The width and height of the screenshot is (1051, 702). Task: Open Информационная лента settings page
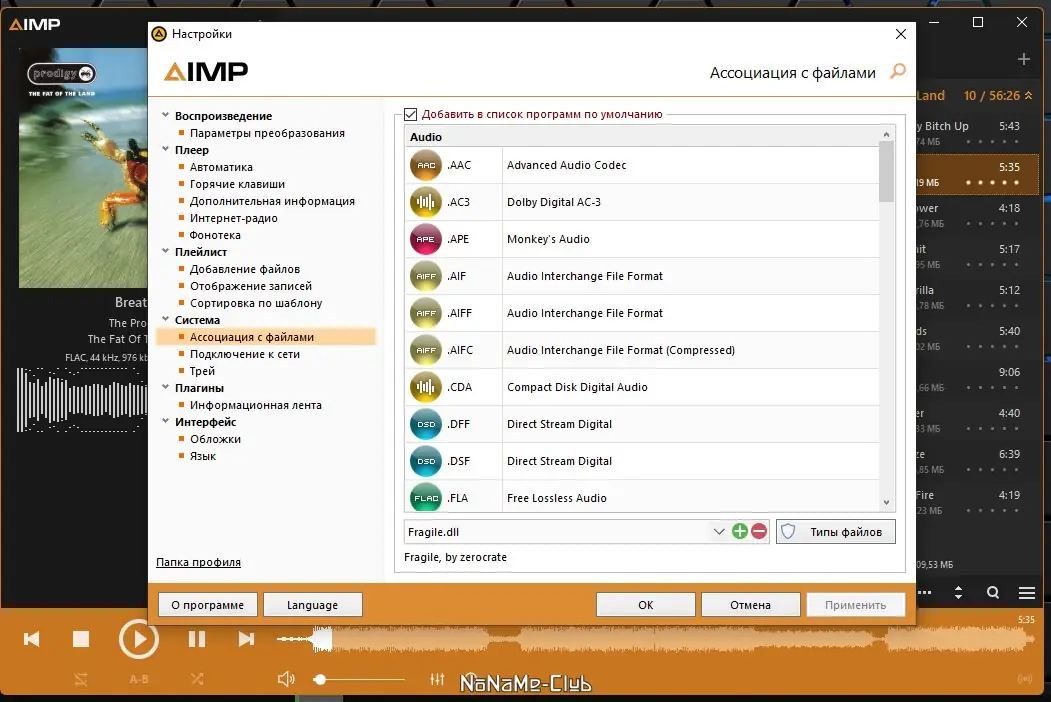coord(255,405)
